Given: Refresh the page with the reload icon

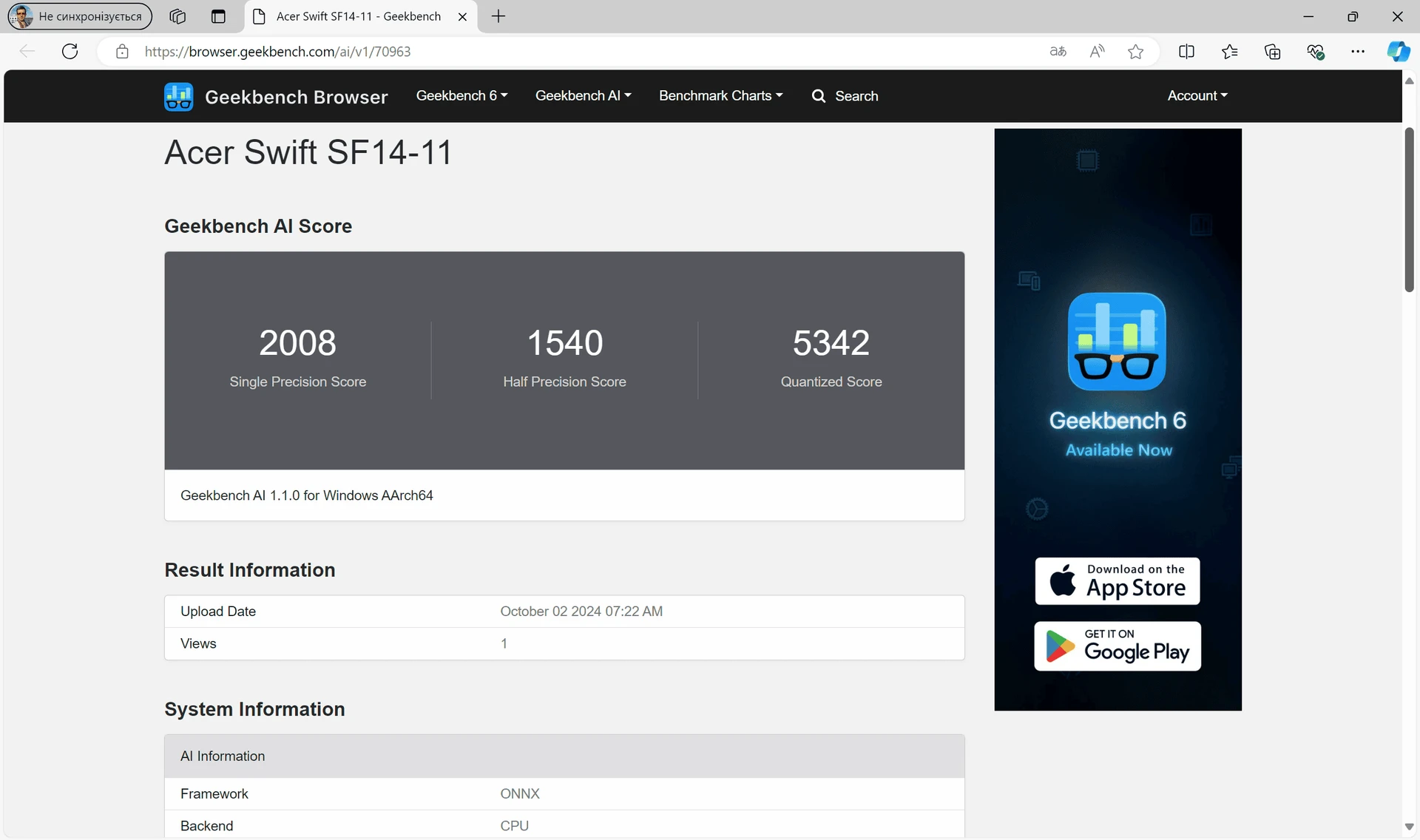Looking at the screenshot, I should pyautogui.click(x=70, y=51).
